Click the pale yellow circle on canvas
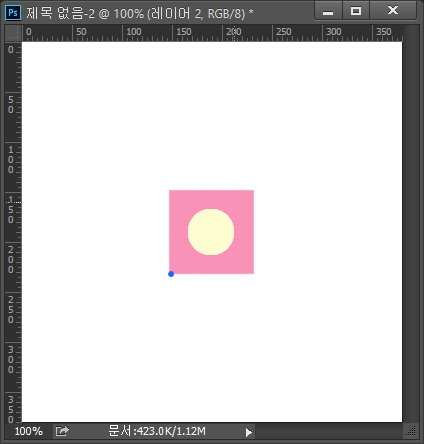This screenshot has height=444, width=424. pos(211,232)
